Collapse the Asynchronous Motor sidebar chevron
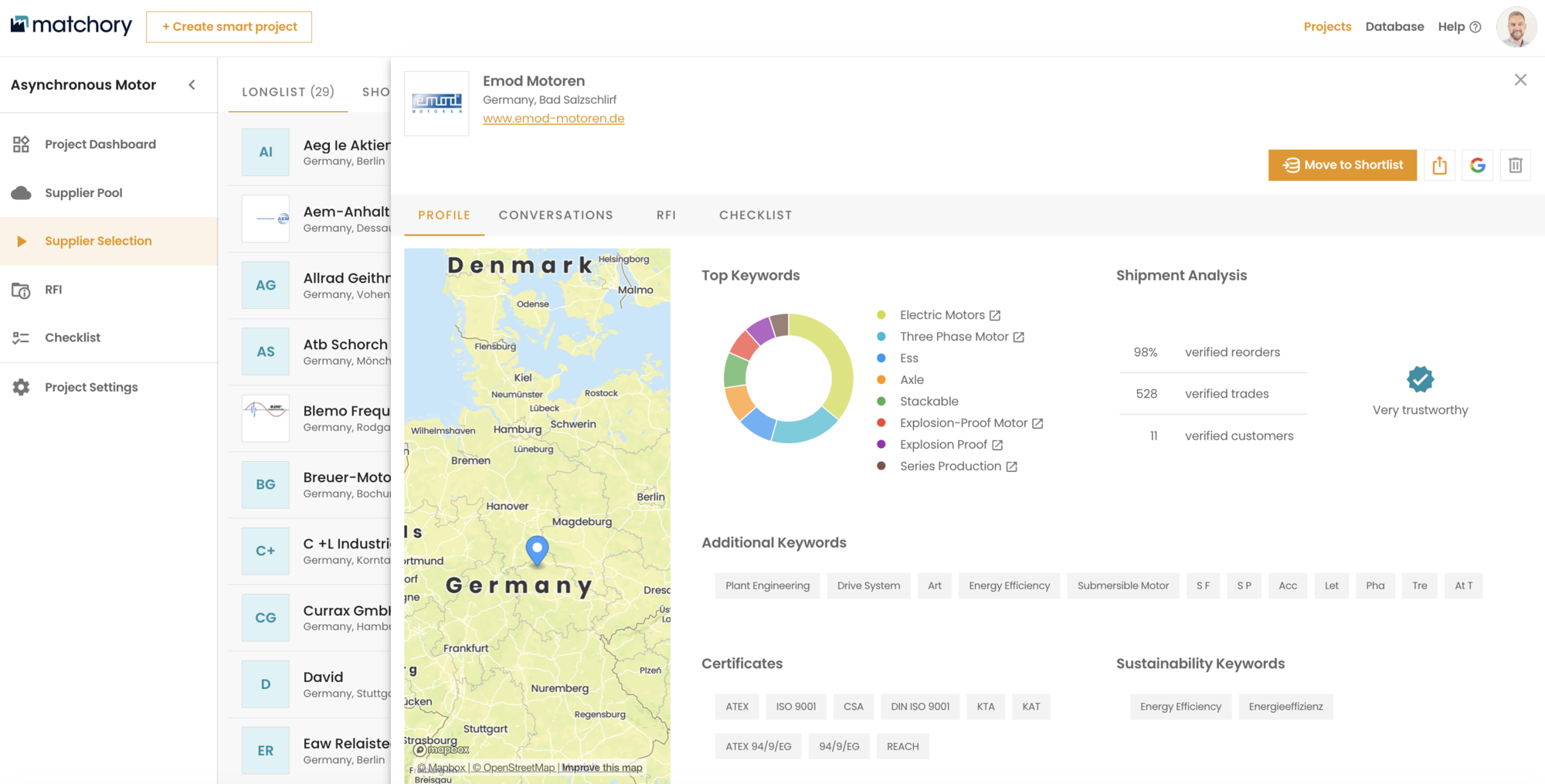 (x=192, y=85)
